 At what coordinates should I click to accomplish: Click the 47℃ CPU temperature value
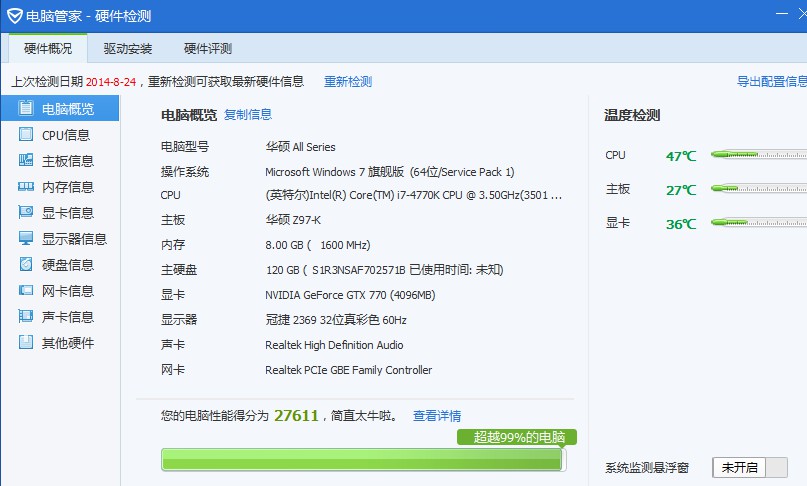coord(681,156)
